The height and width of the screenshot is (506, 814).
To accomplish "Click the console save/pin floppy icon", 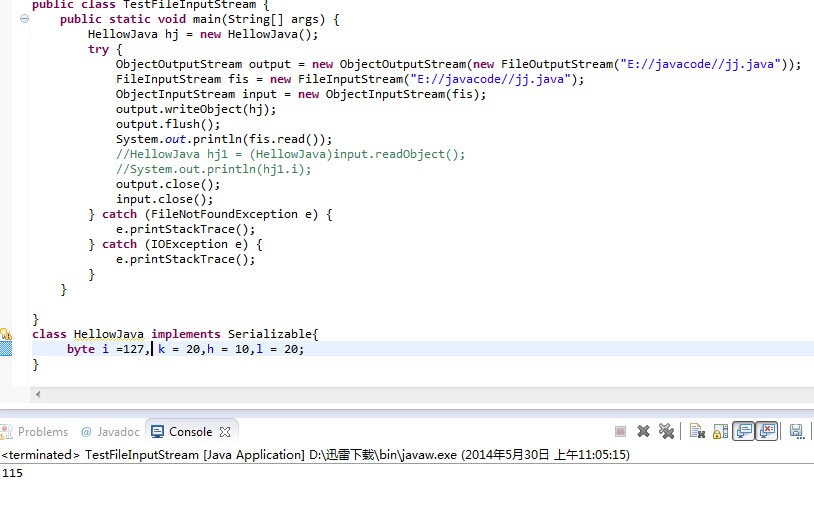I will tap(796, 431).
